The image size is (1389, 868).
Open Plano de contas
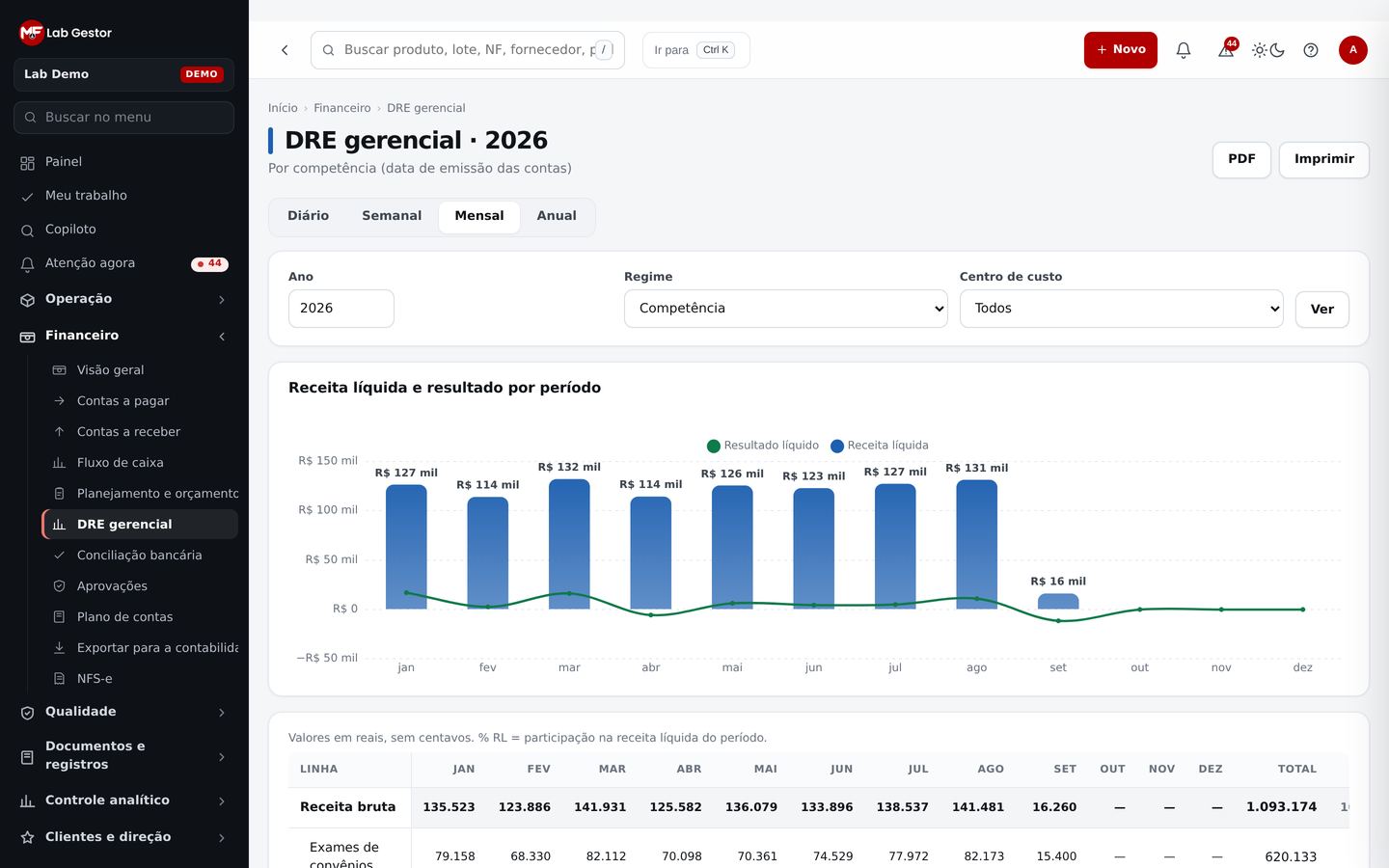(x=141, y=617)
